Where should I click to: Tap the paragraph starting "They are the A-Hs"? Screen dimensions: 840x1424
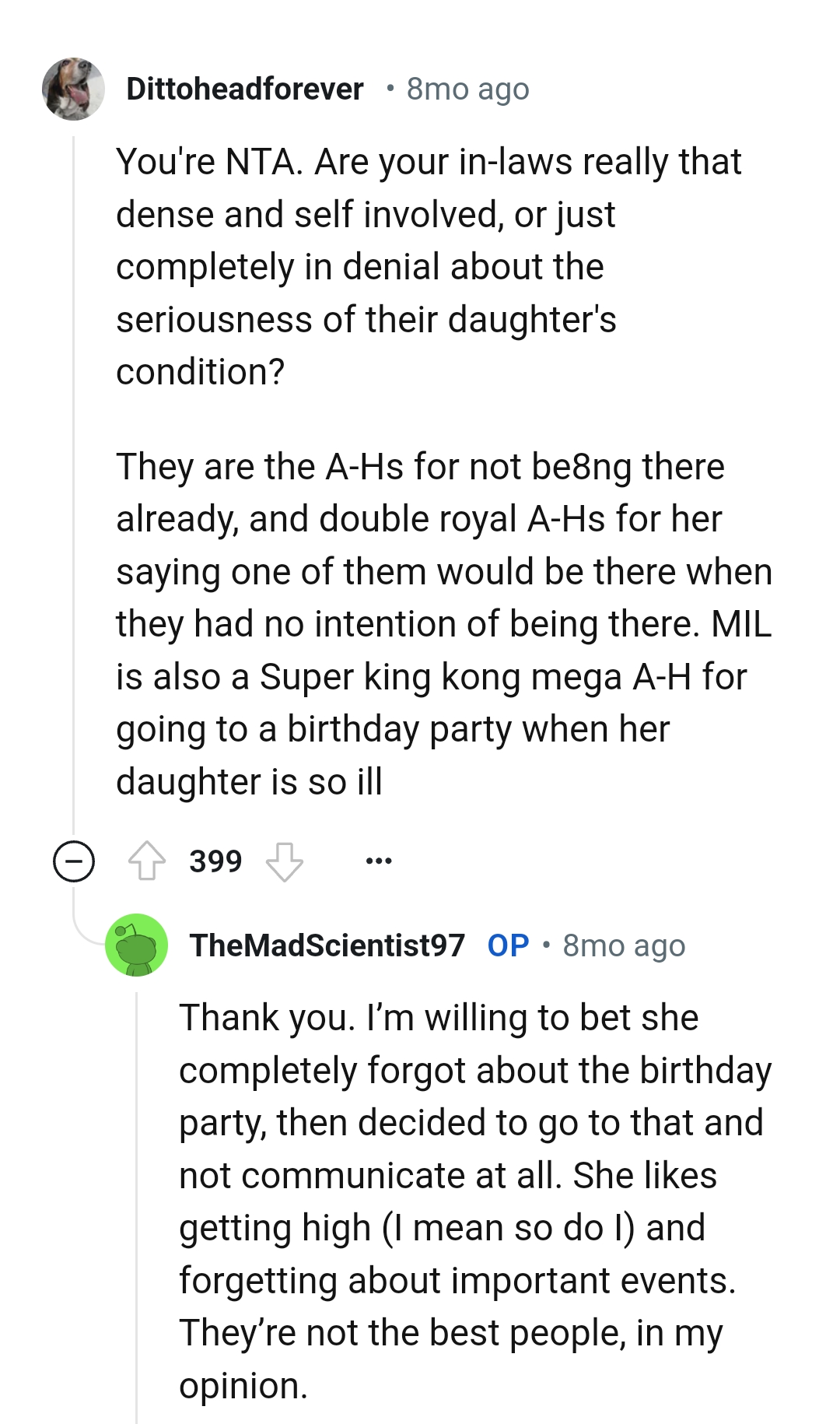click(x=443, y=623)
